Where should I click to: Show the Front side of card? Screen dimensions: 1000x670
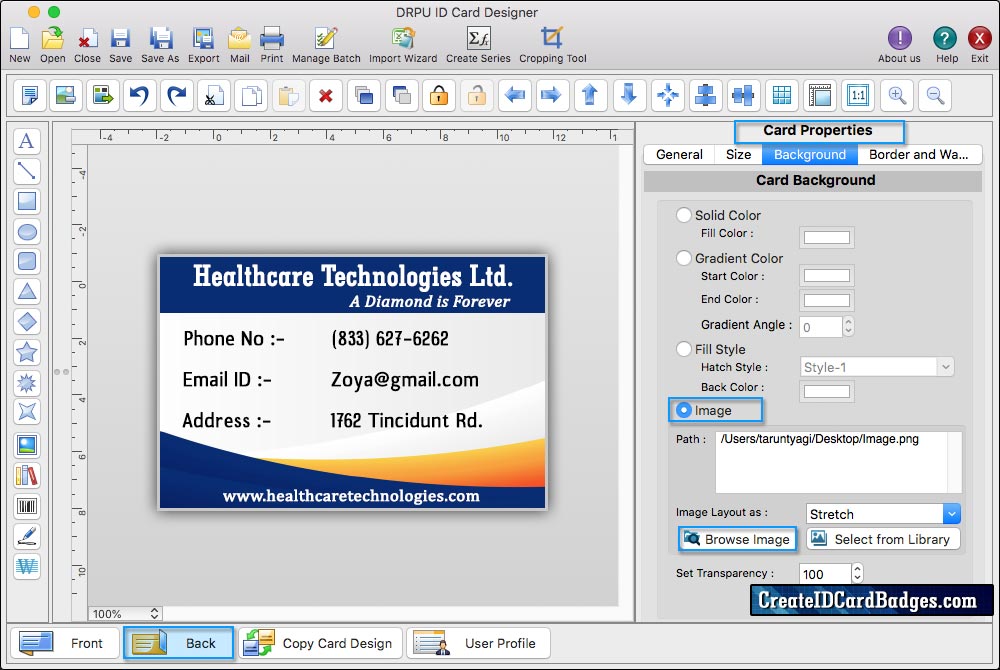click(65, 643)
